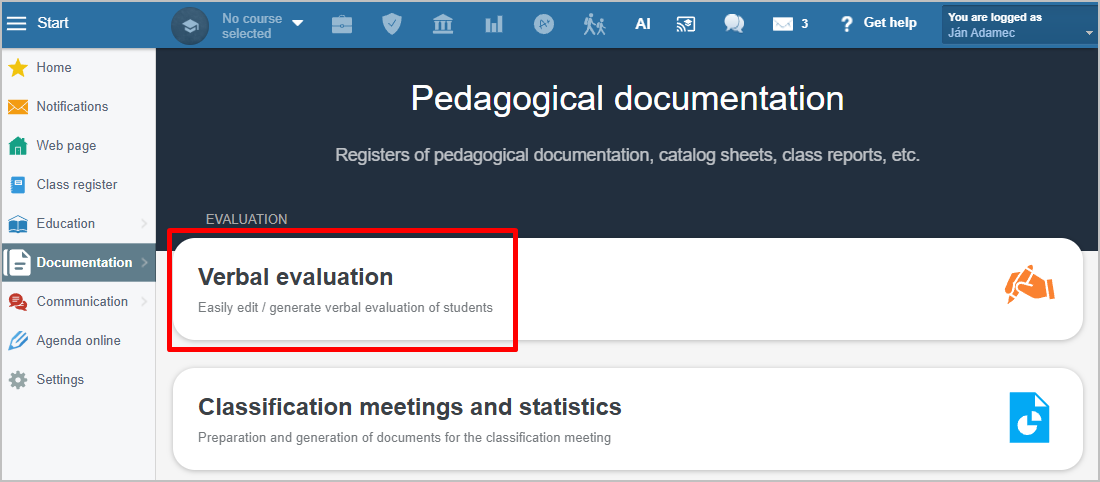Open the chat bubbles icon
1100x482 pixels.
click(x=734, y=24)
